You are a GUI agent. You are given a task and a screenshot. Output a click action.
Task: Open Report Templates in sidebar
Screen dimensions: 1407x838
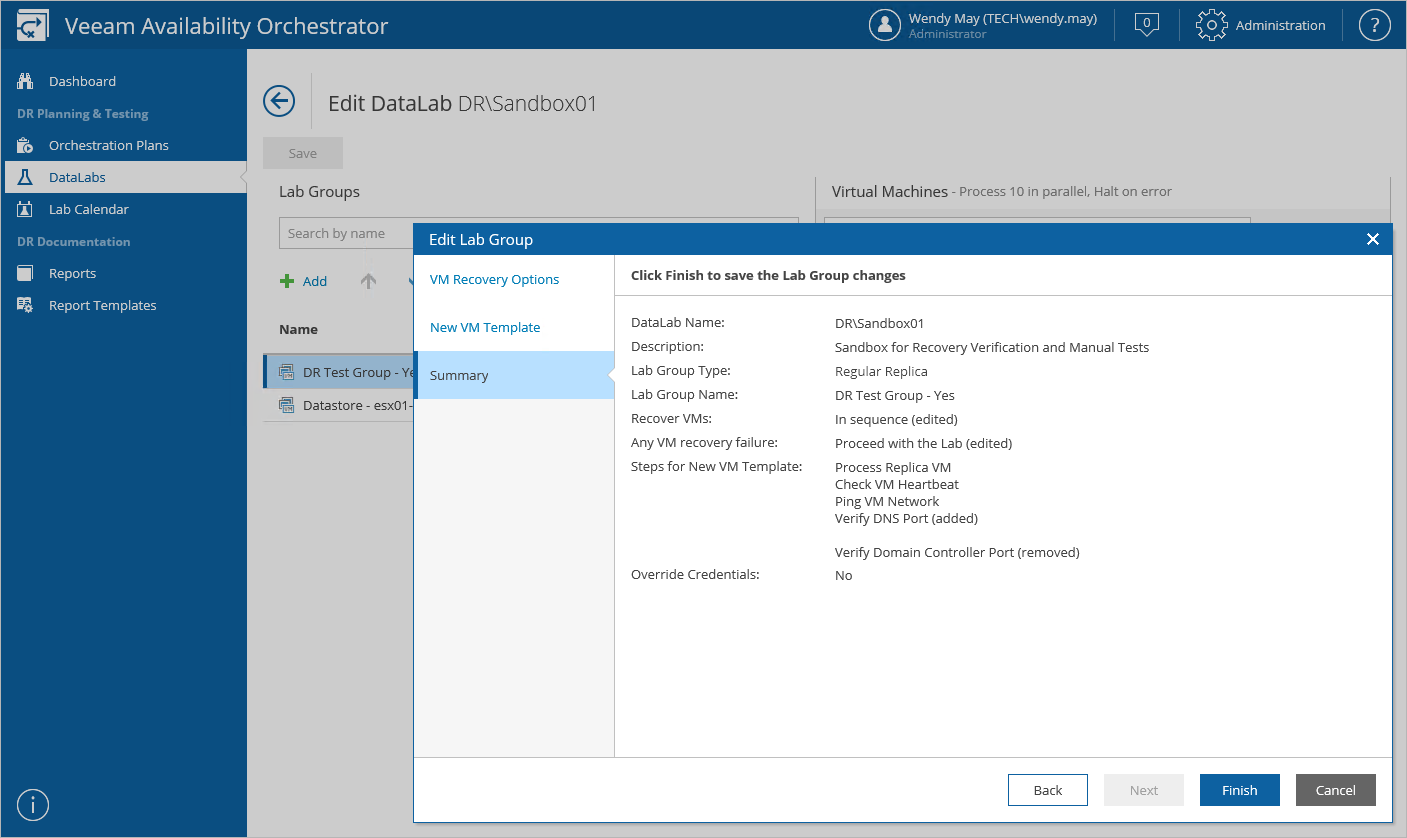point(102,305)
